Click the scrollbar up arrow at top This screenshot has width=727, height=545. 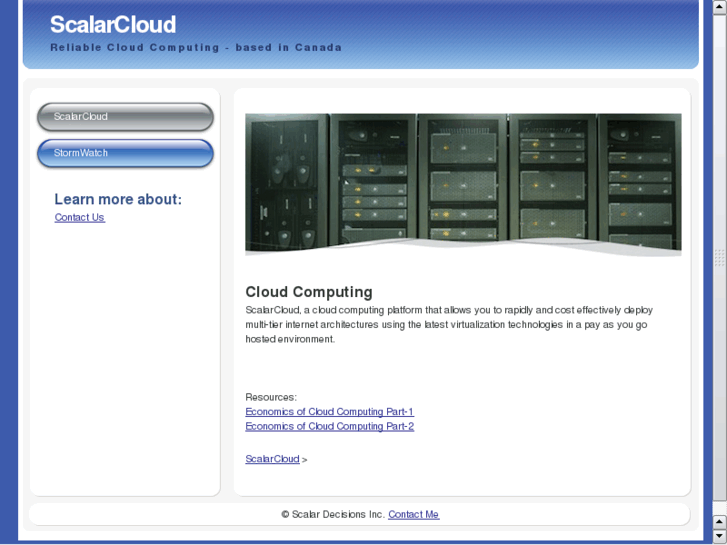point(720,7)
